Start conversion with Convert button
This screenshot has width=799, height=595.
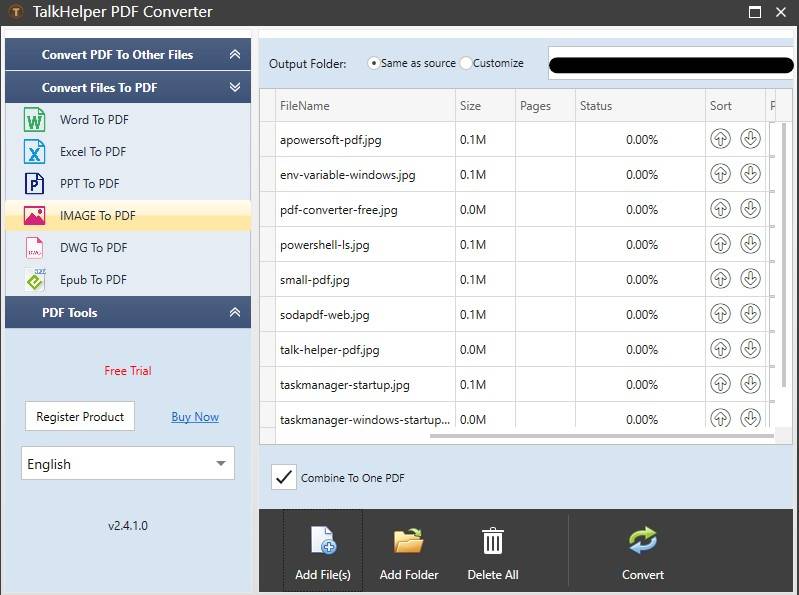643,553
